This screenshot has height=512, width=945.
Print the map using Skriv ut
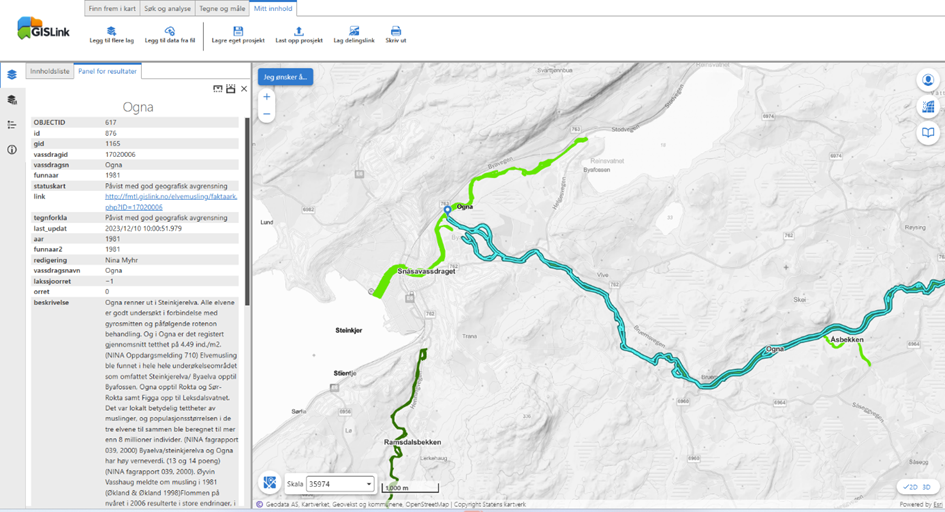396,32
